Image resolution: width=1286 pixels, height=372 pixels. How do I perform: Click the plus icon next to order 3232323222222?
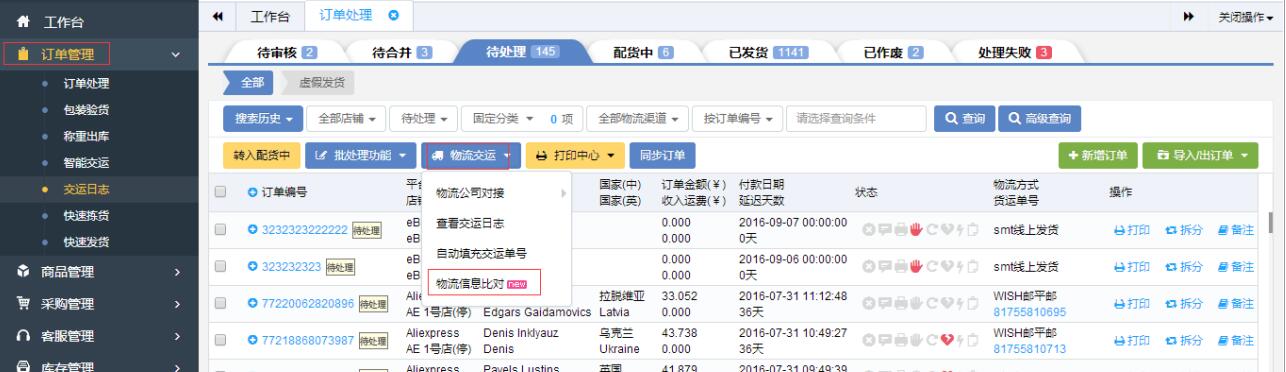coord(252,230)
